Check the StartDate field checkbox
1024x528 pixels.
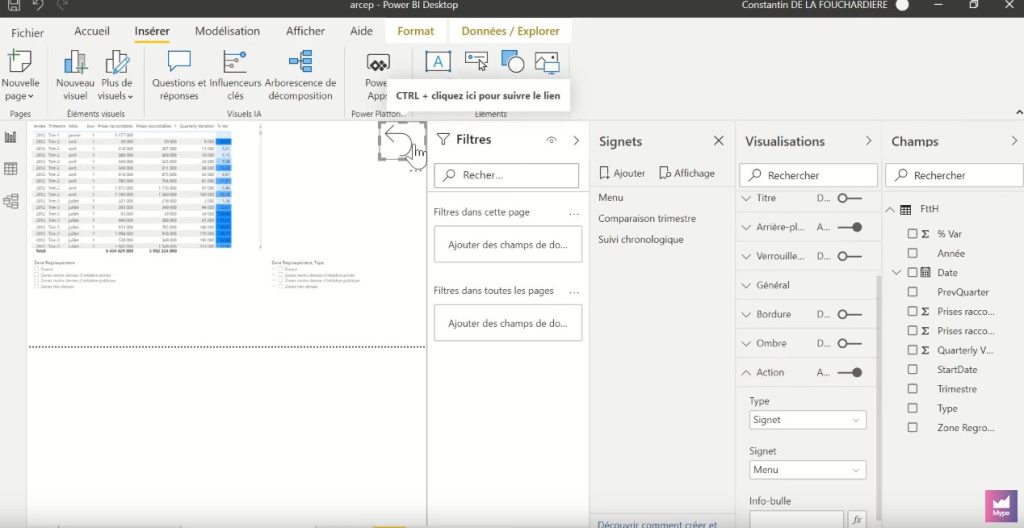(x=912, y=369)
